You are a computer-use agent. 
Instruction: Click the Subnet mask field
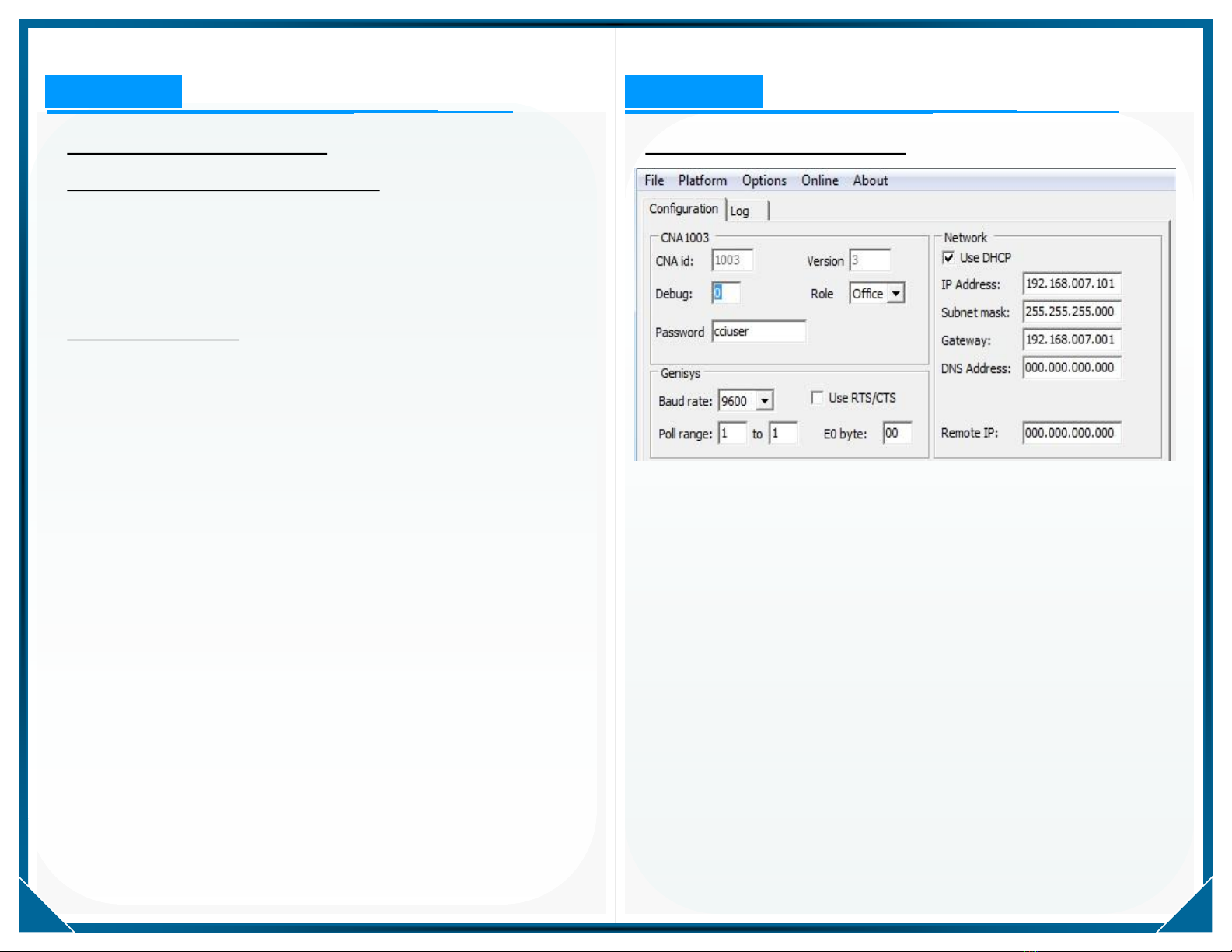tap(1072, 312)
